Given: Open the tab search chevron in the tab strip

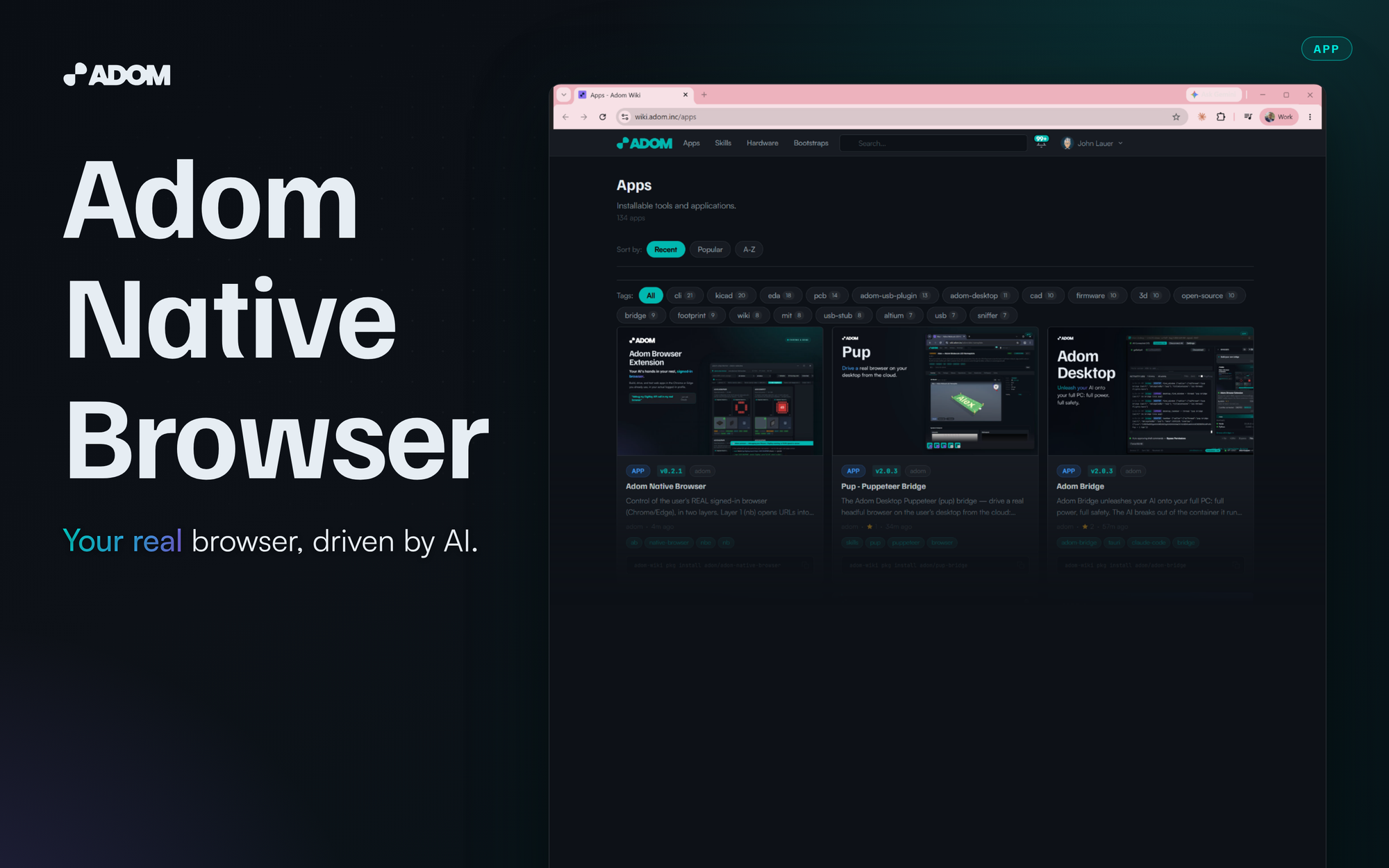Looking at the screenshot, I should pyautogui.click(x=564, y=94).
